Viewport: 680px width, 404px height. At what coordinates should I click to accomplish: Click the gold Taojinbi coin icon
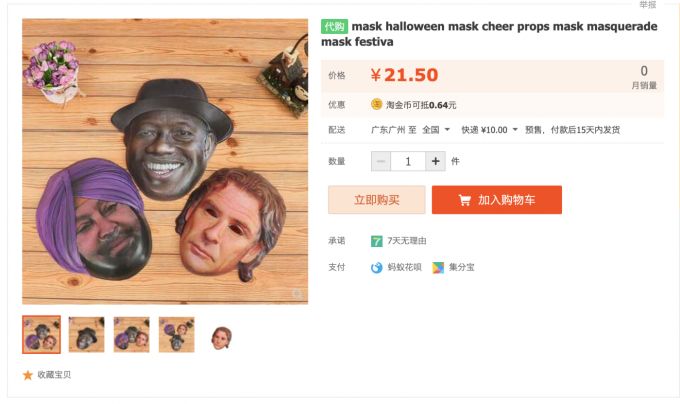coord(376,104)
